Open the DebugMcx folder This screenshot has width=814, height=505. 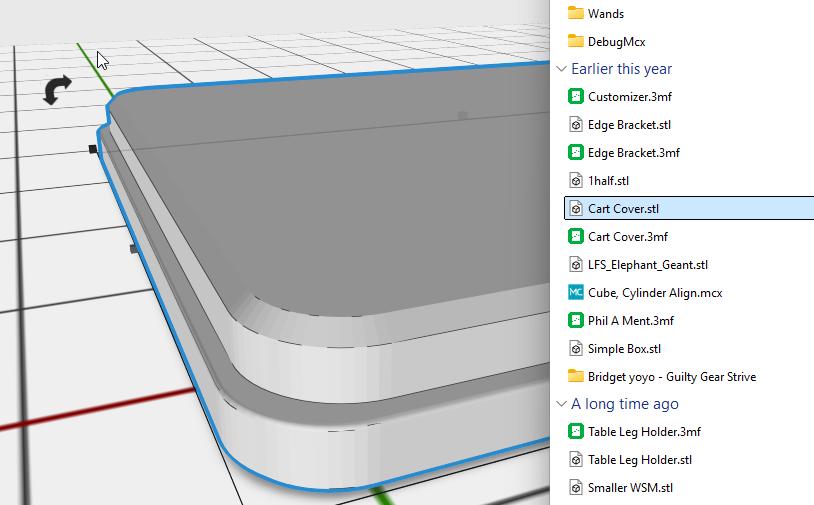616,41
